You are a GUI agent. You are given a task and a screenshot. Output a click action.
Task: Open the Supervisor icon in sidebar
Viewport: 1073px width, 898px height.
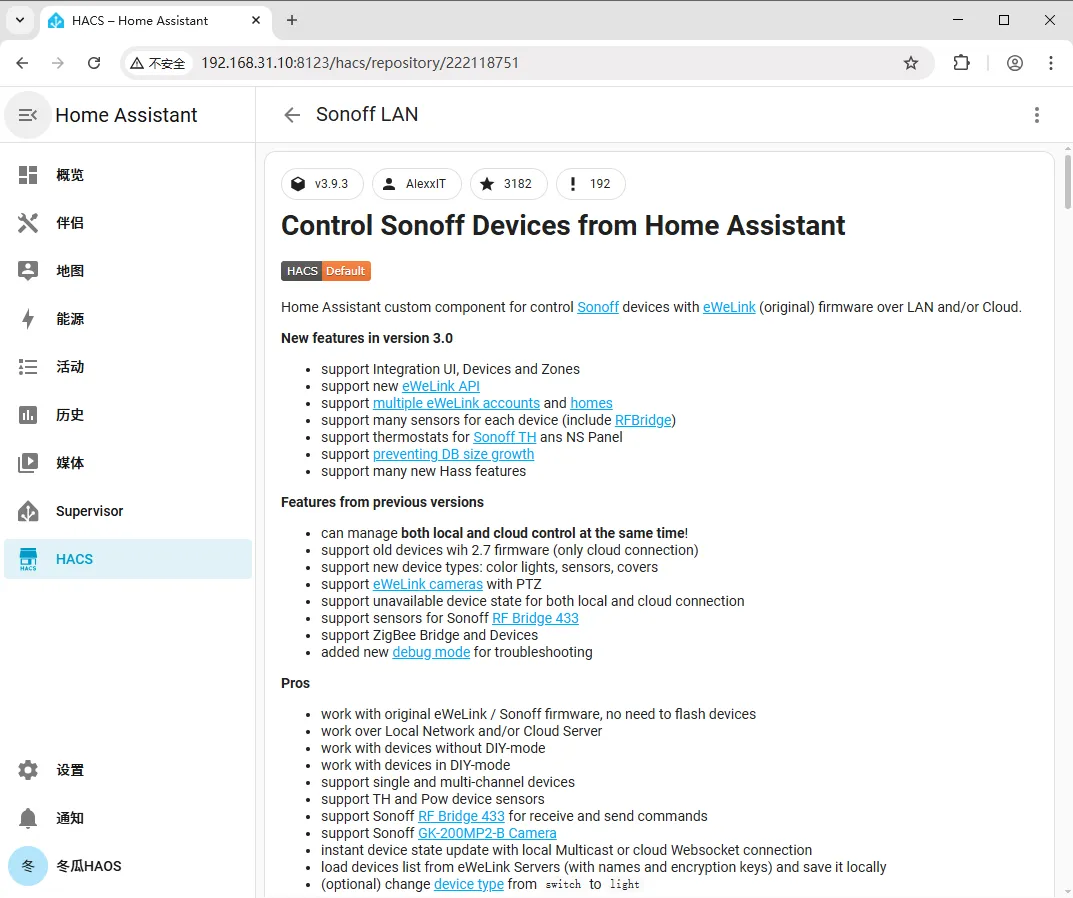pos(27,511)
